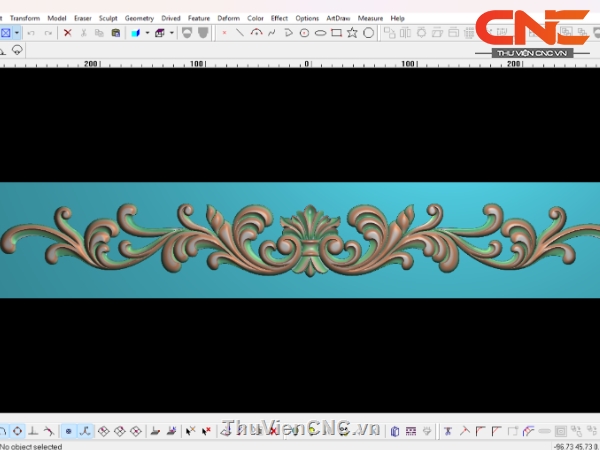600x450 pixels.
Task: Click the red X delete icon
Action: coord(68,32)
